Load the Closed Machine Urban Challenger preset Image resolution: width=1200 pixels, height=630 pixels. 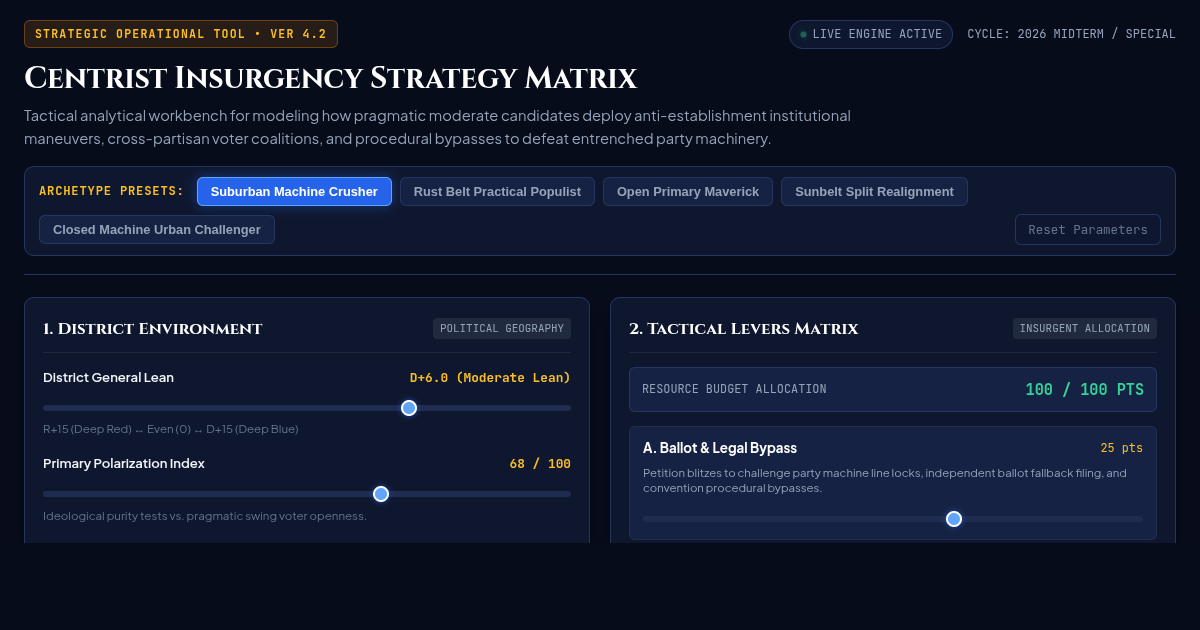point(157,229)
